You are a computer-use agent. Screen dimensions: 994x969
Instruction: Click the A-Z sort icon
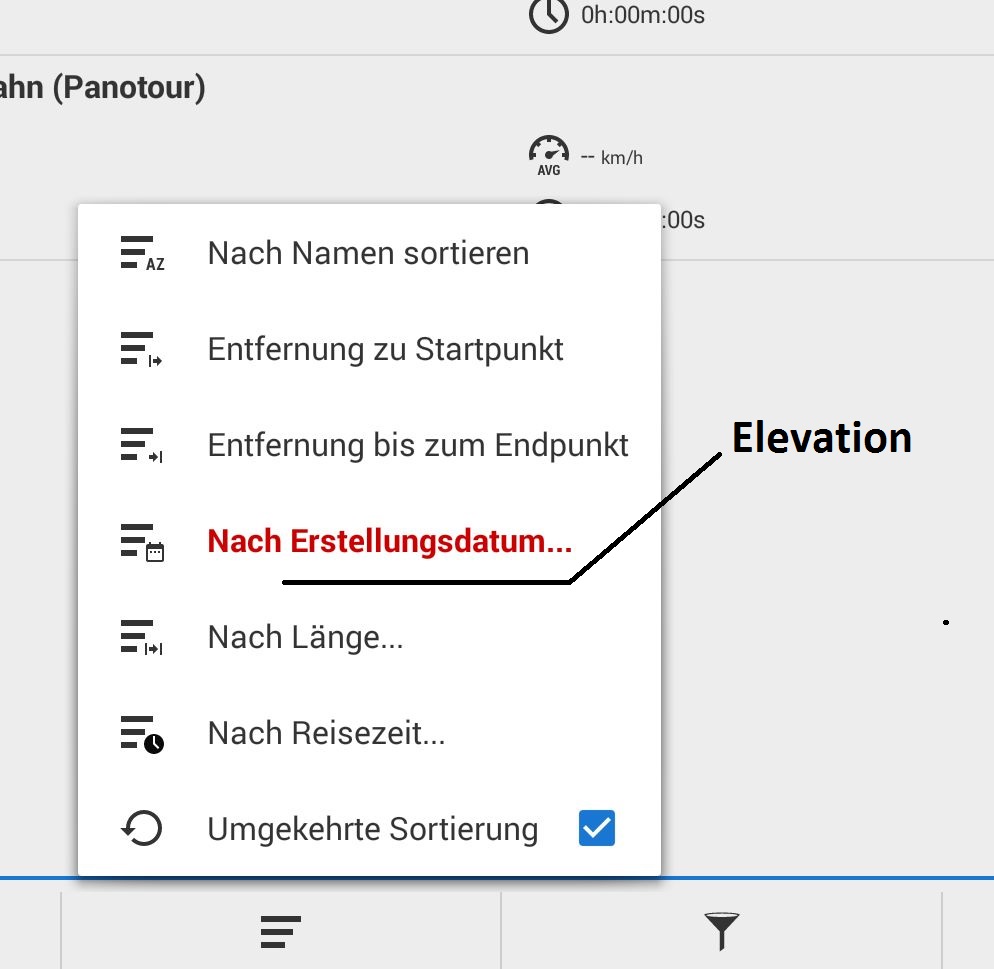(x=141, y=254)
